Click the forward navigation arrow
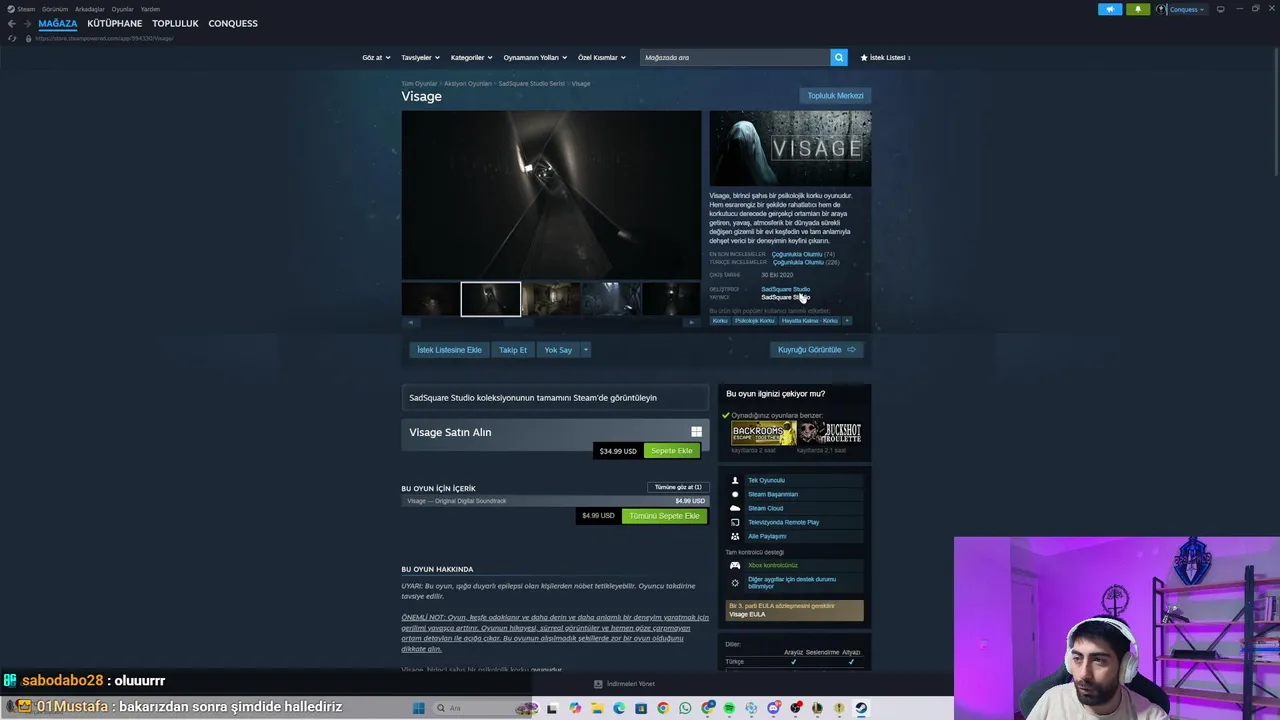This screenshot has width=1280, height=720. [26, 23]
